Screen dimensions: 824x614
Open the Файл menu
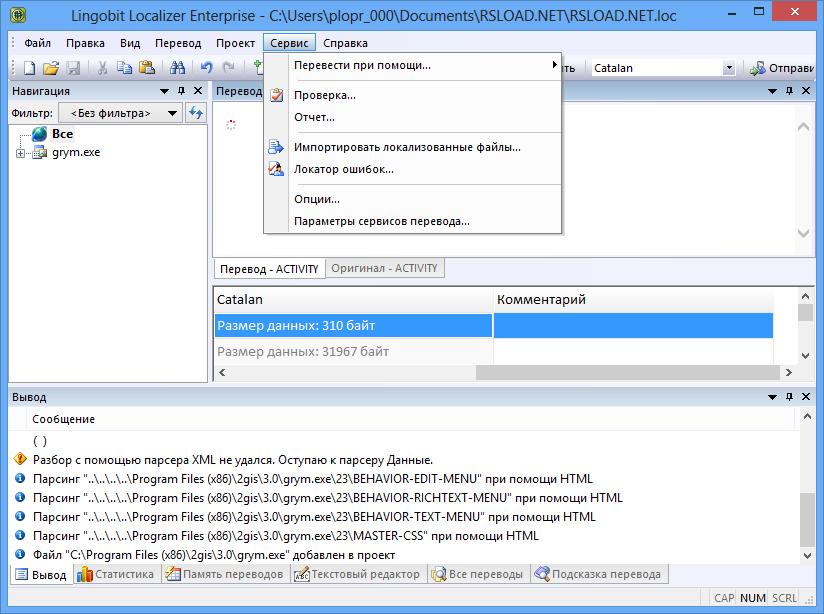pos(37,43)
